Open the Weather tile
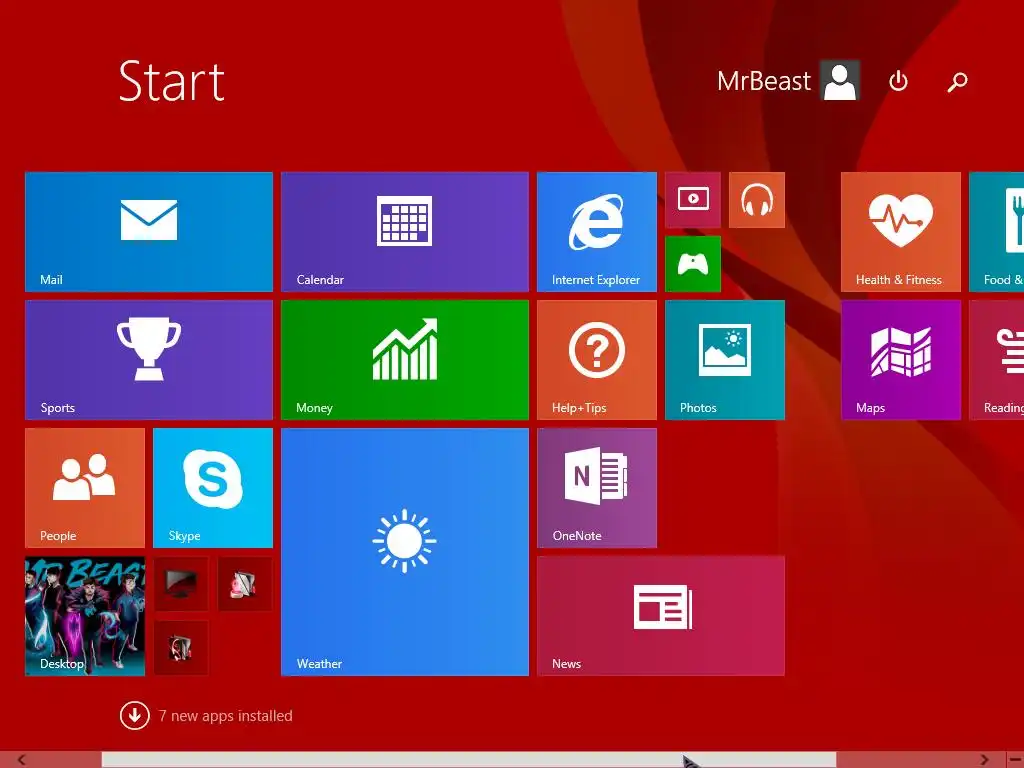The width and height of the screenshot is (1024, 768). (x=405, y=552)
